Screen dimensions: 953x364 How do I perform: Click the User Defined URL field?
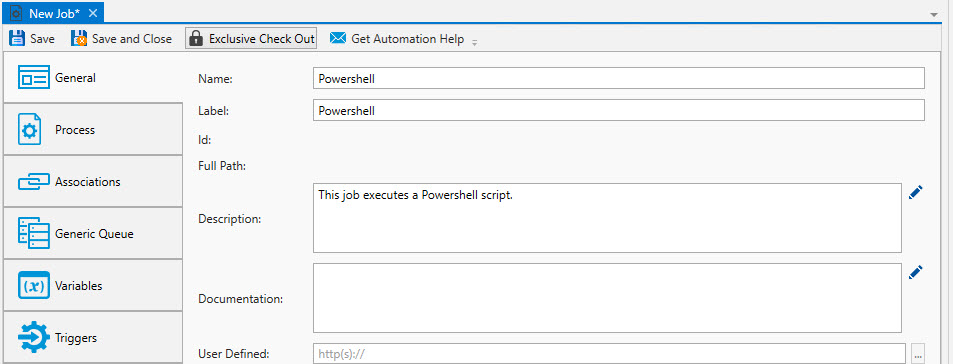610,354
